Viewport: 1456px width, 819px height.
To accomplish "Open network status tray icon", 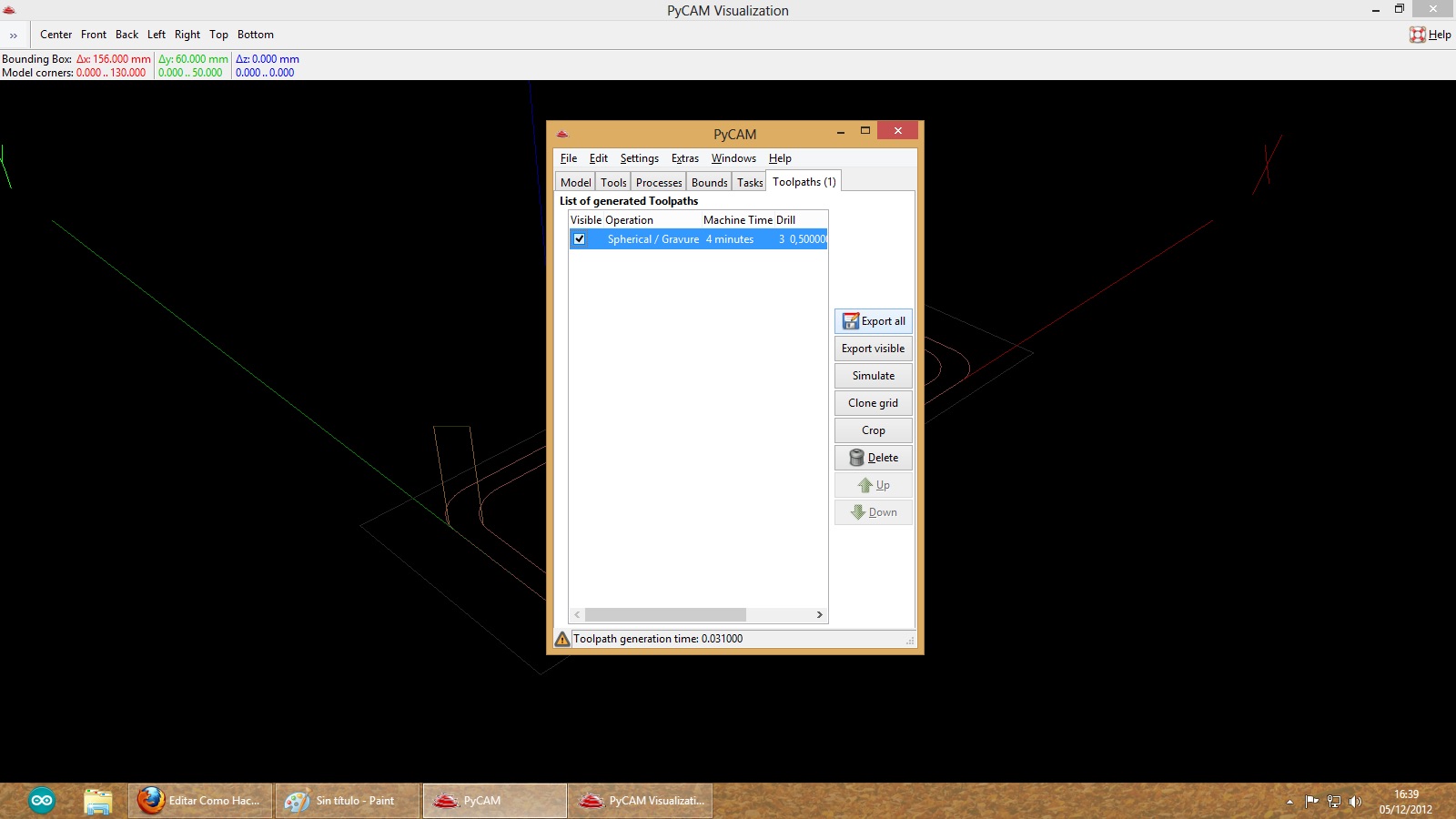I will pos(1334,802).
